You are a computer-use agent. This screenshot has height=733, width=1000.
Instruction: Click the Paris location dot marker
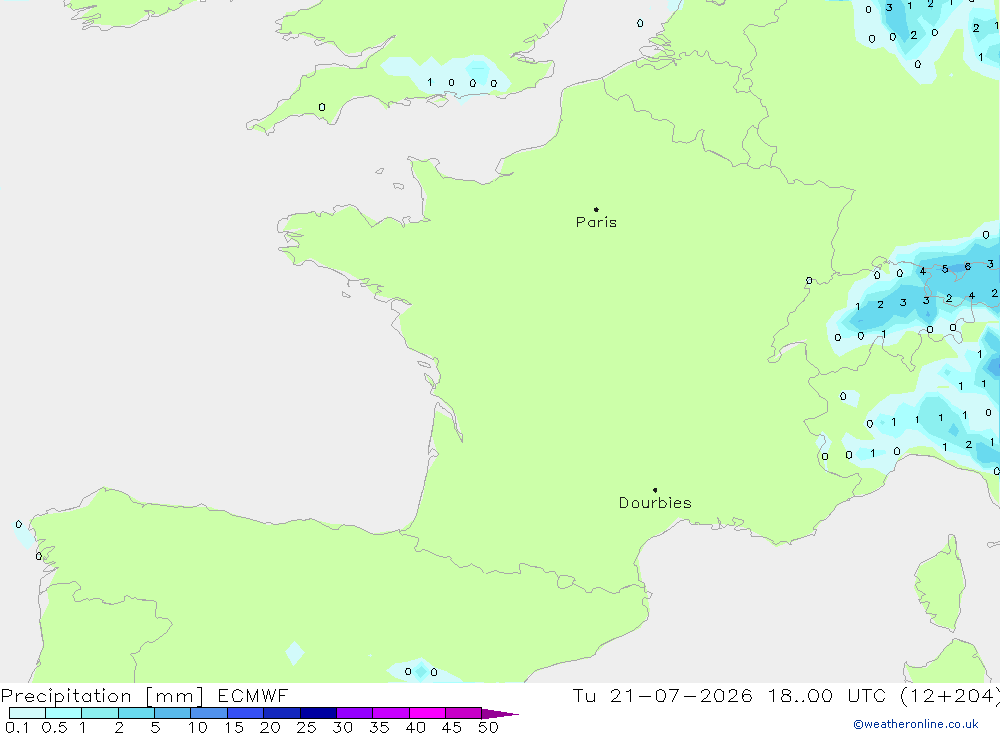tap(596, 209)
